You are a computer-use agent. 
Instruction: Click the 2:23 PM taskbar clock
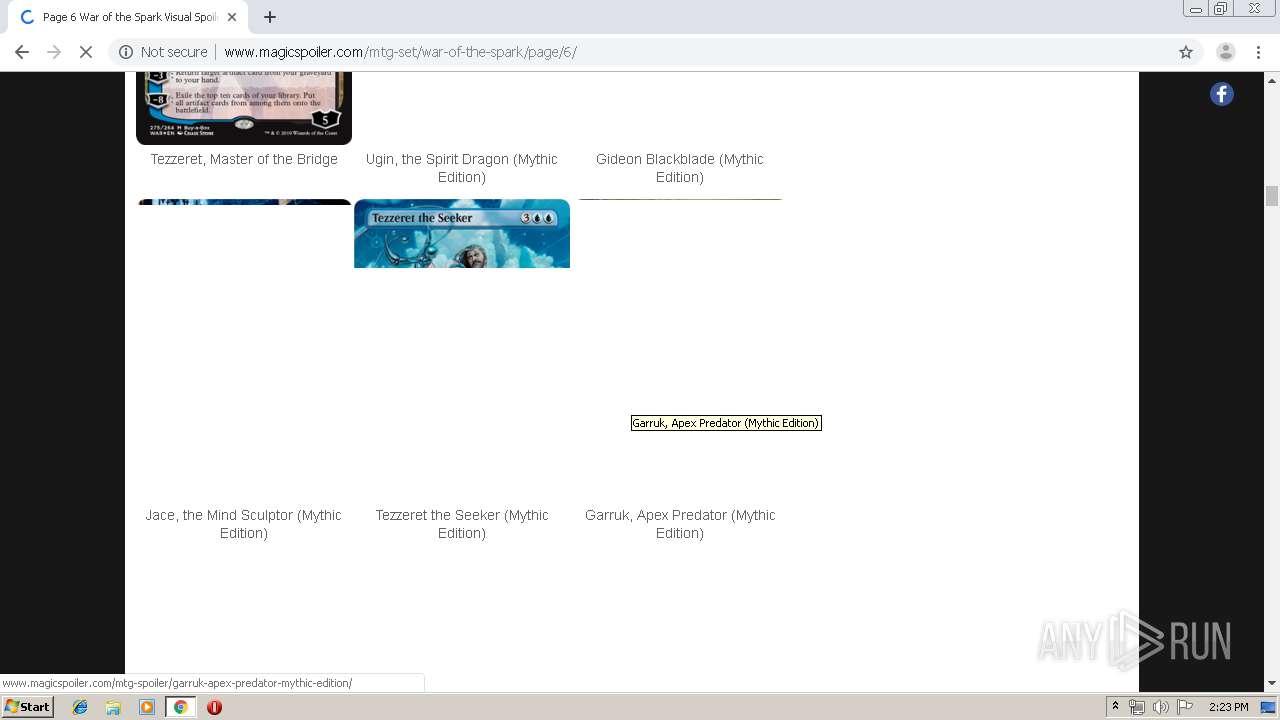(1229, 707)
